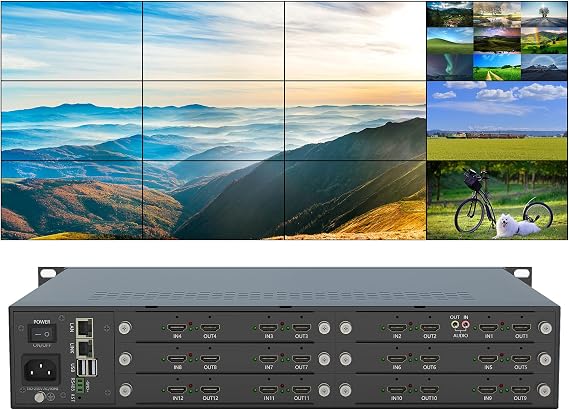
Task: Click the OUT9 HDMI port
Action: coord(520,390)
